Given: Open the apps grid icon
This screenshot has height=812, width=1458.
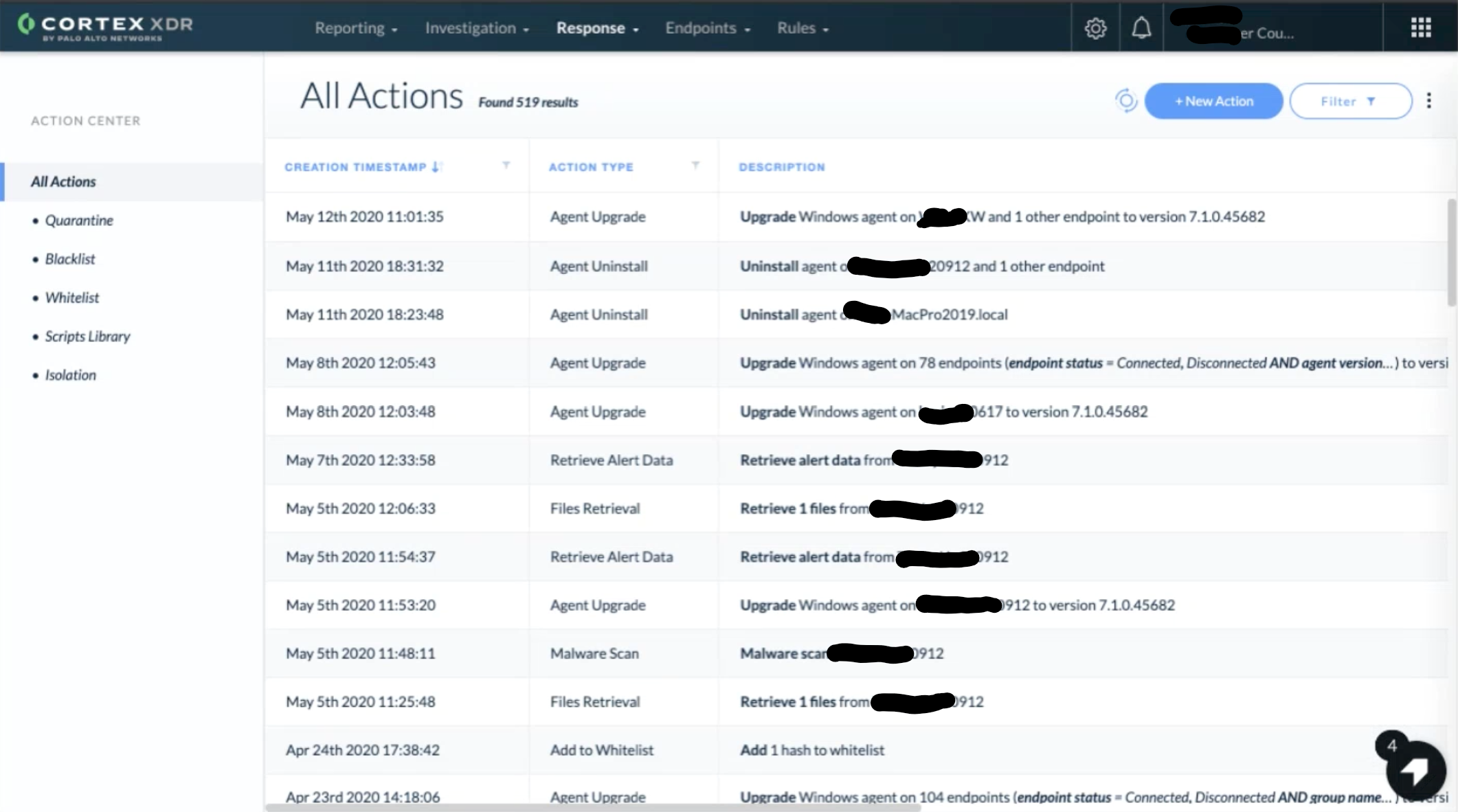Looking at the screenshot, I should (1420, 28).
